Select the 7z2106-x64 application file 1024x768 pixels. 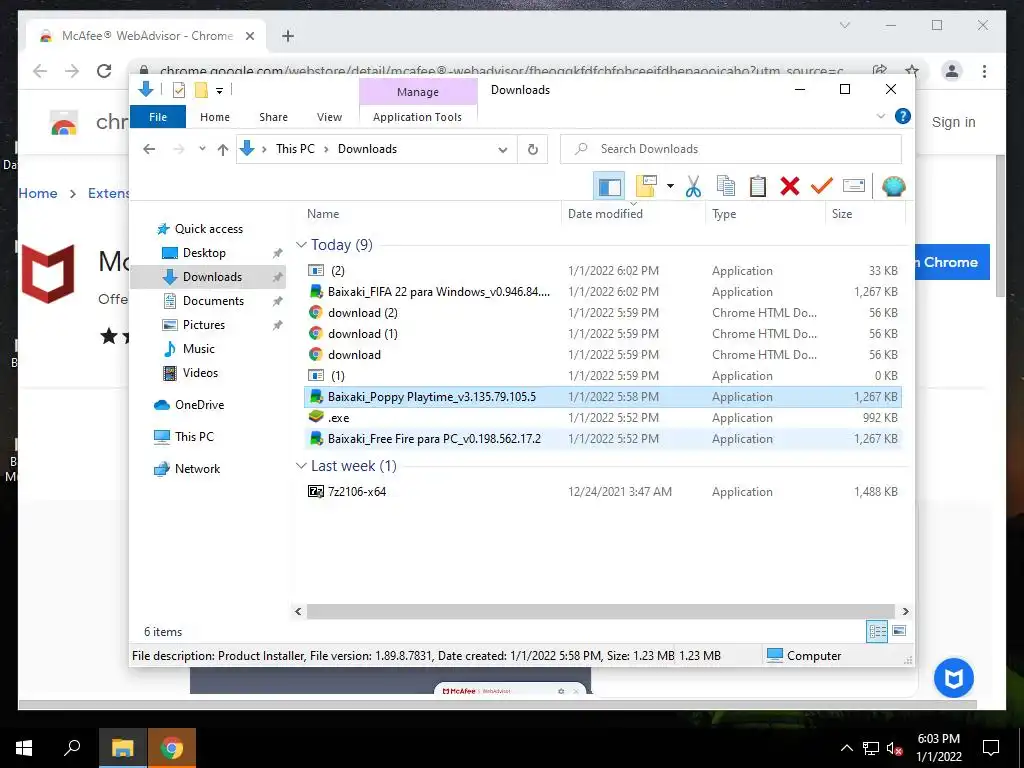[x=602, y=491]
